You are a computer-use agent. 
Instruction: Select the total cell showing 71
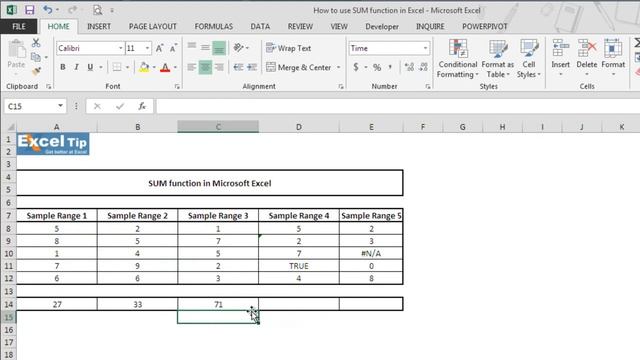218,304
